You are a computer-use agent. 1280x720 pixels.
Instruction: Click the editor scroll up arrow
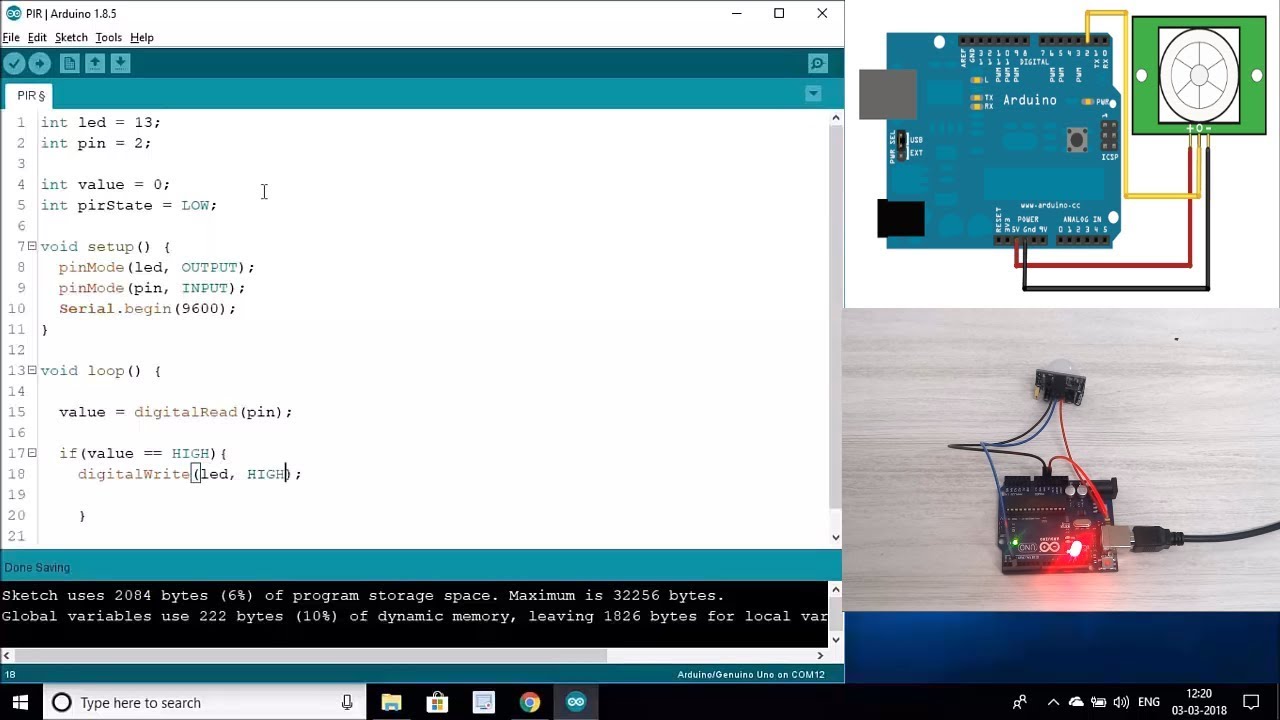click(836, 118)
